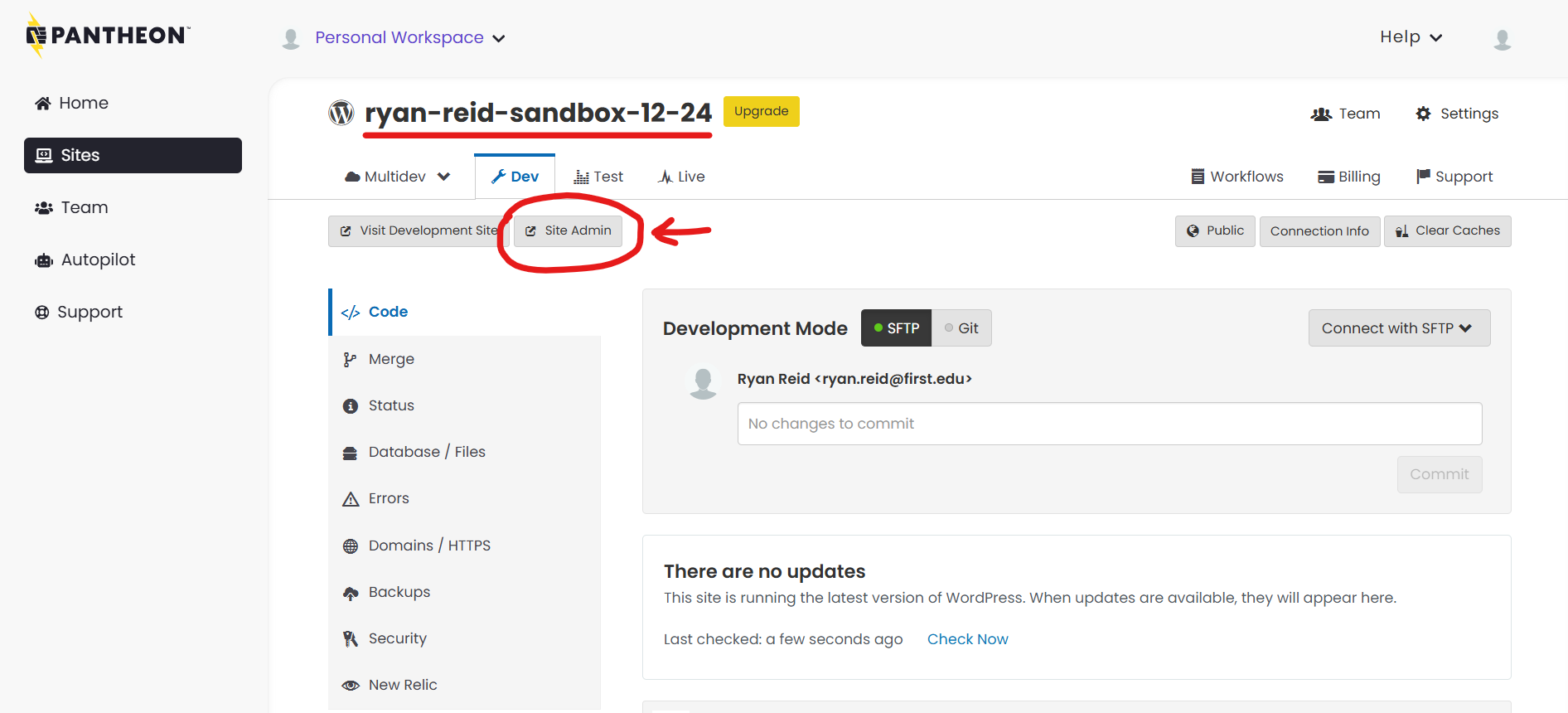
Task: Click the Ryan Reid email text
Action: click(x=893, y=379)
